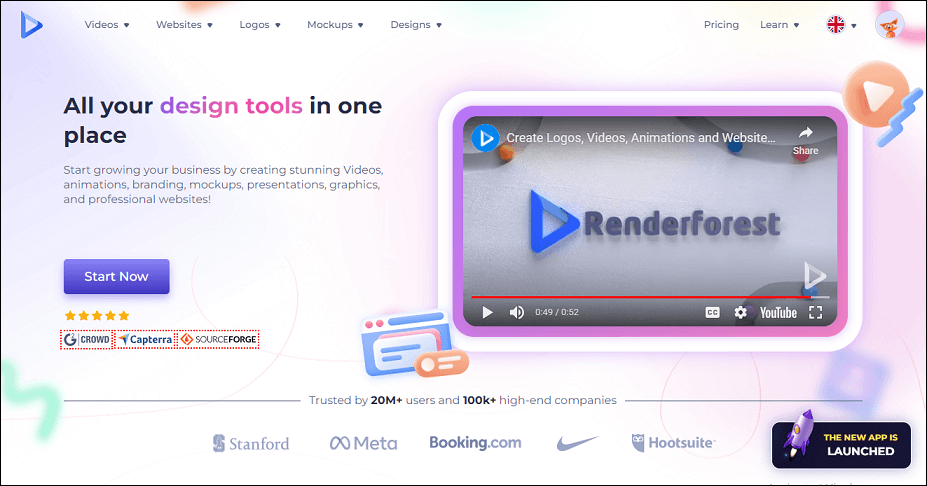Click the Hootsuite logo
Viewport: 927px width, 486px height.
coord(673,443)
